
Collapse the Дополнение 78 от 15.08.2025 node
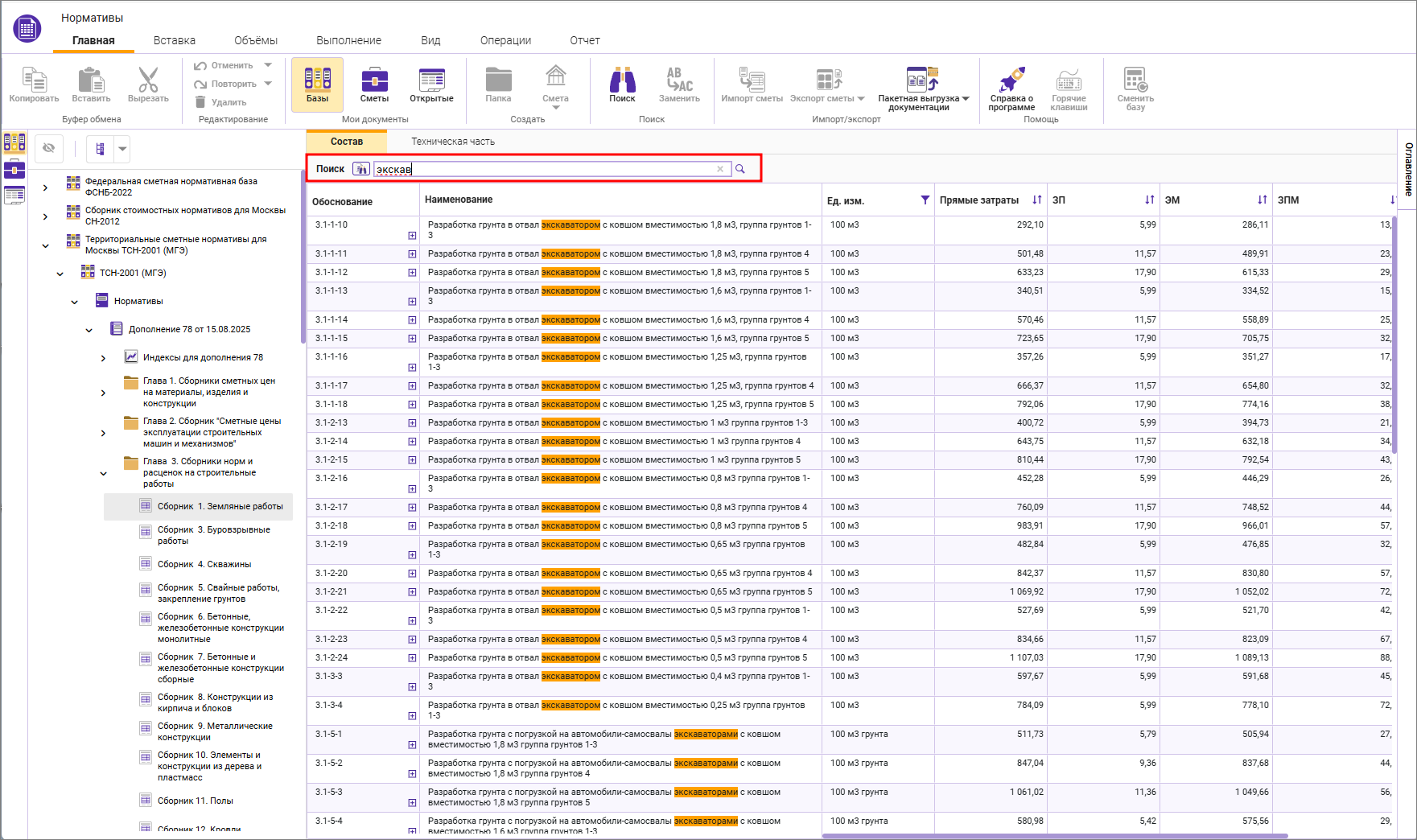(89, 330)
